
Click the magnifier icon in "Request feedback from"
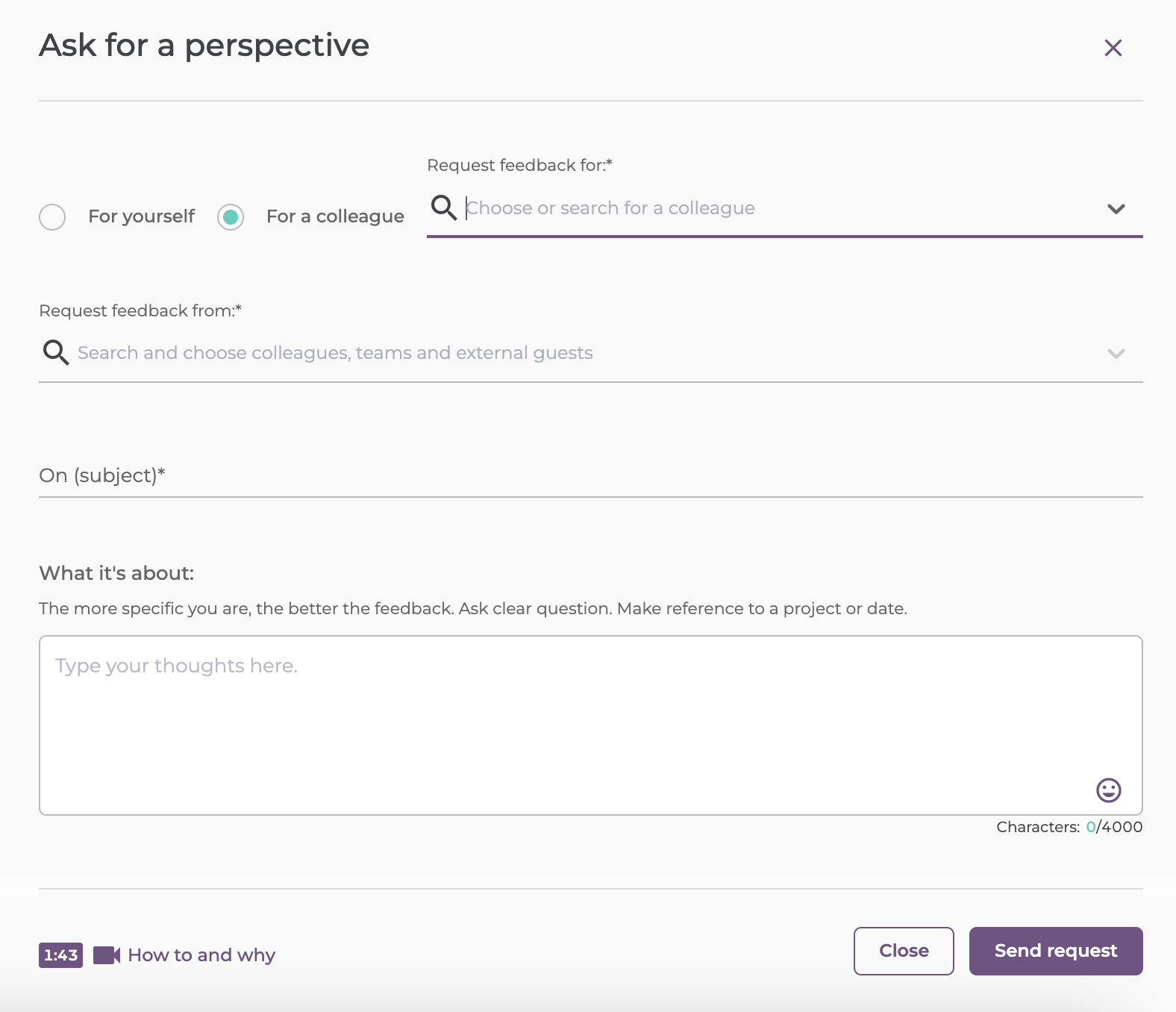coord(56,352)
